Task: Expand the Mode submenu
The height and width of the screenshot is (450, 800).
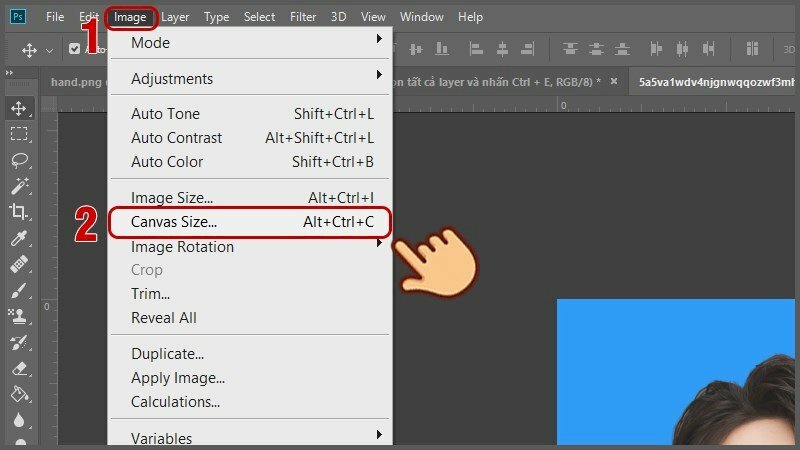Action: click(250, 43)
